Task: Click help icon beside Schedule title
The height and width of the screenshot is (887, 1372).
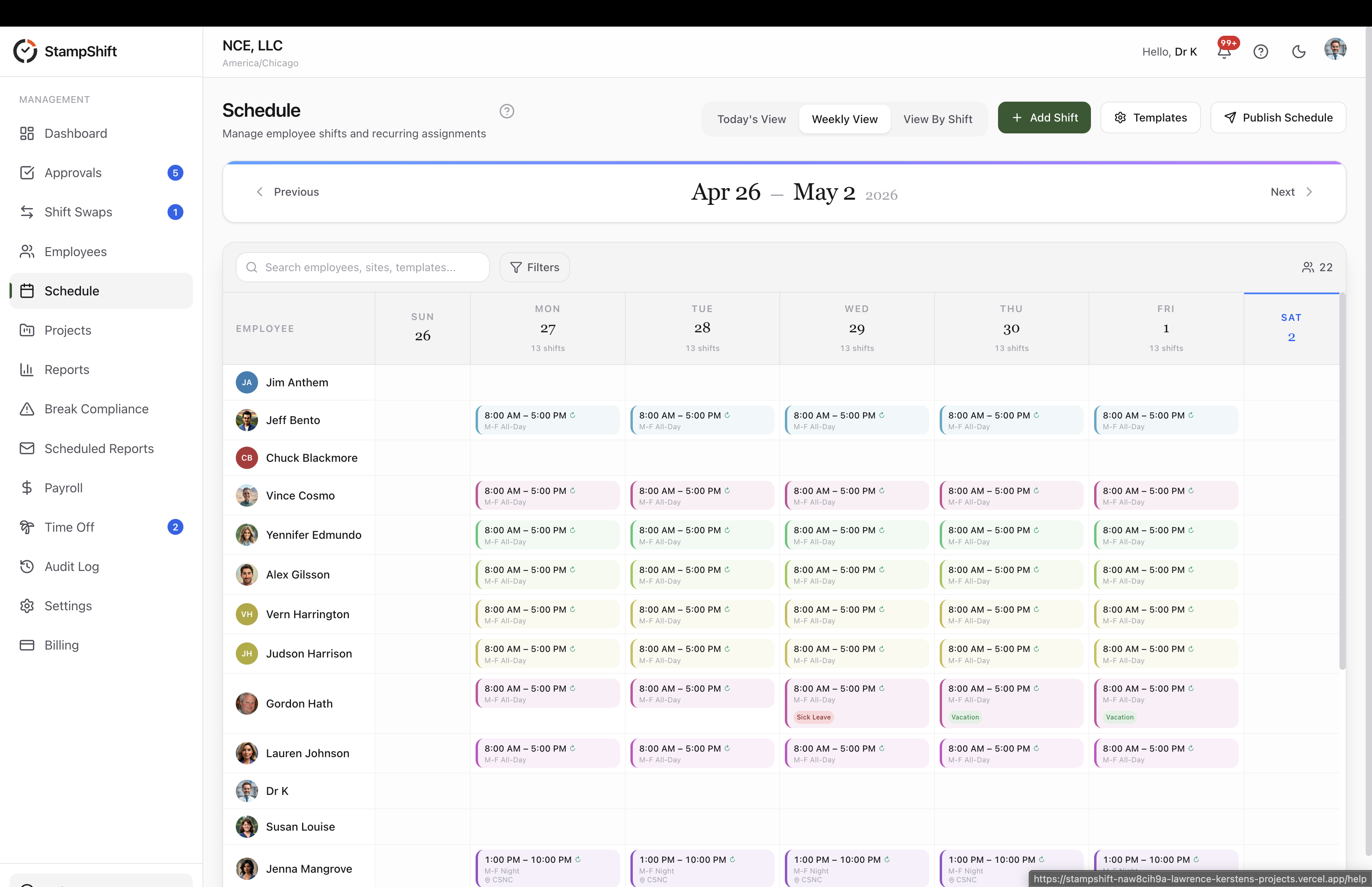Action: click(x=507, y=111)
